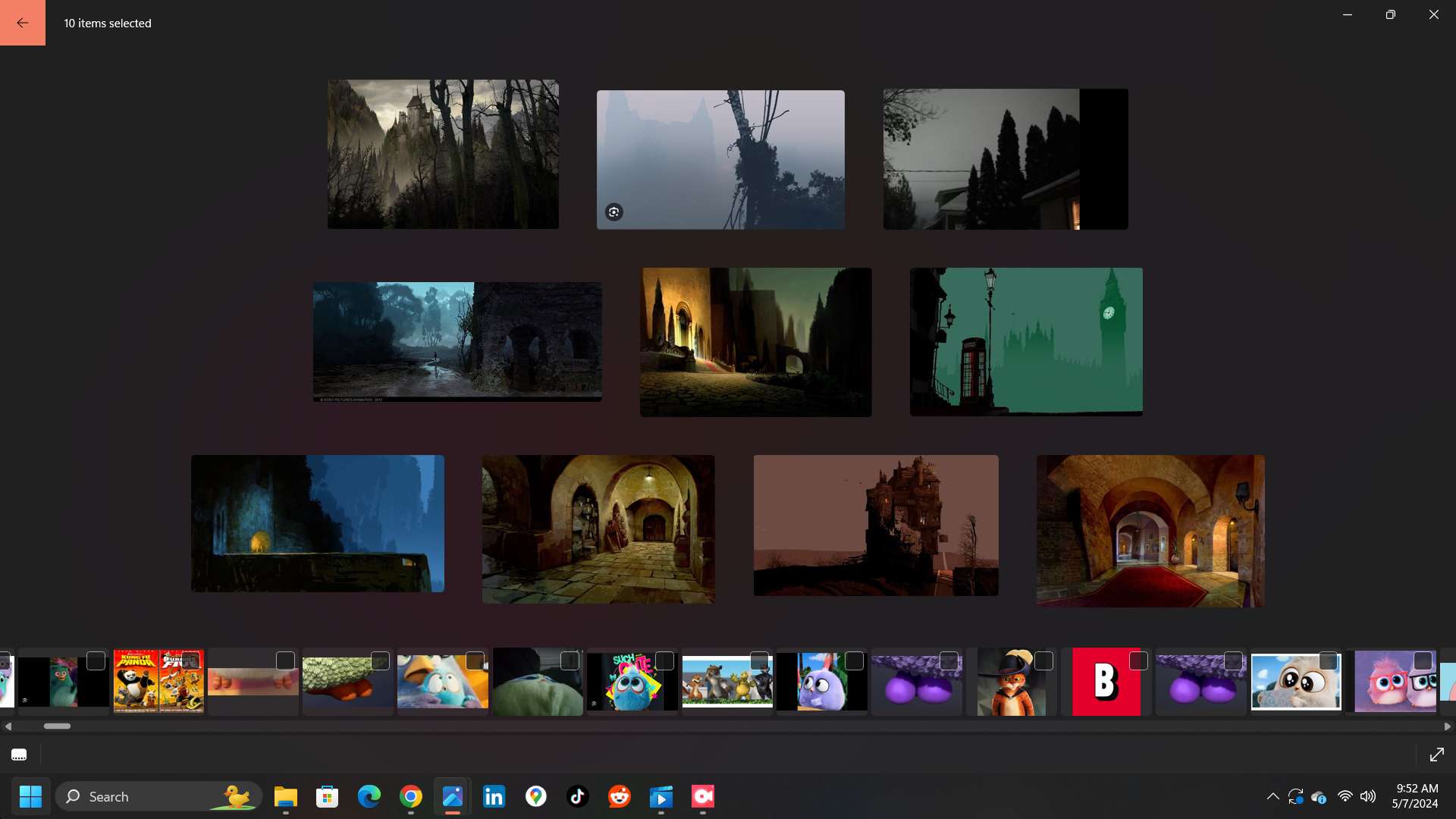Tick the checkbox on the Puss in Boots thumbnail
This screenshot has width=1456, height=819.
1043,661
